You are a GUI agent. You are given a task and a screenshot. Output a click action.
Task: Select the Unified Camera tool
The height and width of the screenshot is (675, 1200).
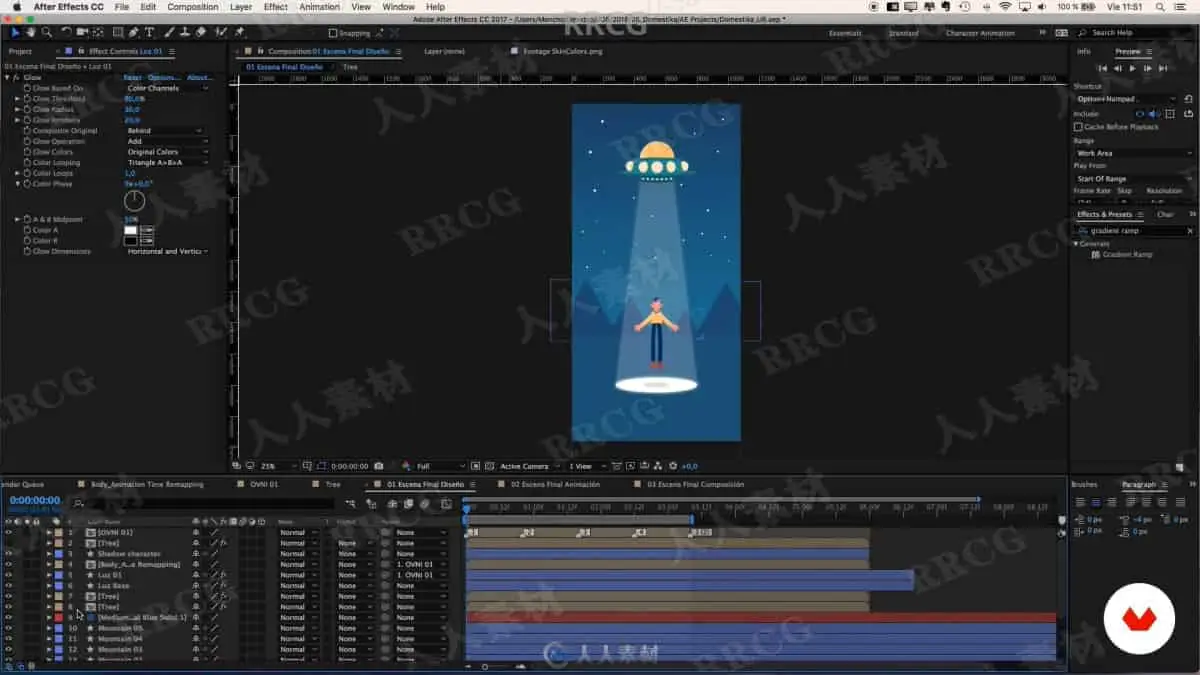82,32
